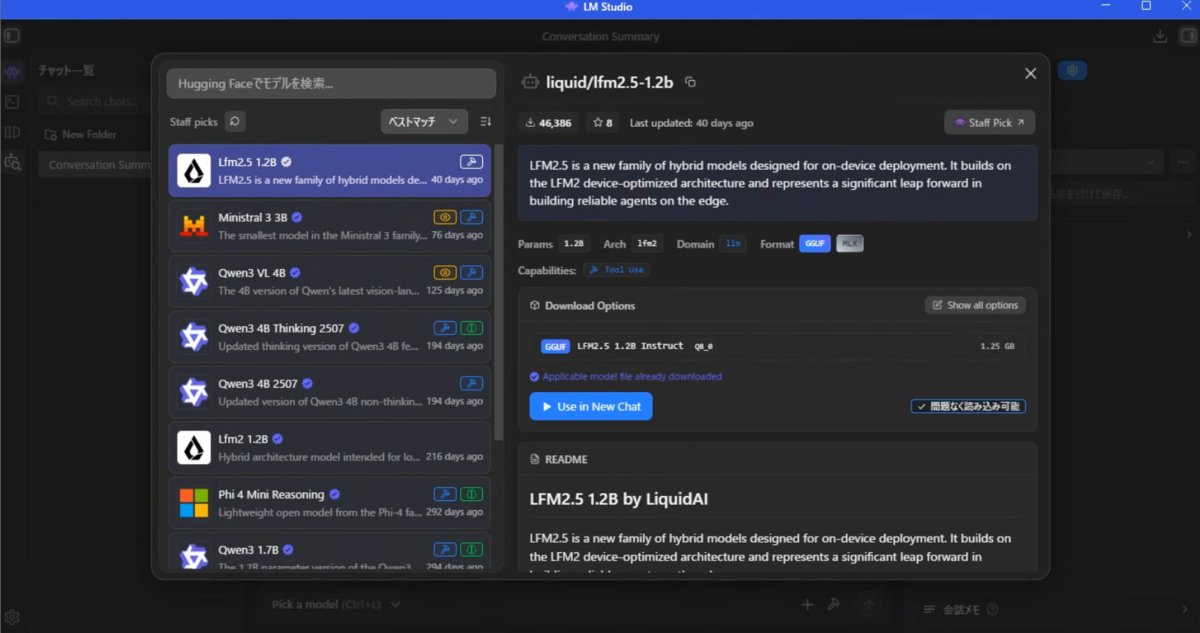
Task: Click the 'Applicable model file already downloaded' text
Action: tap(632, 377)
